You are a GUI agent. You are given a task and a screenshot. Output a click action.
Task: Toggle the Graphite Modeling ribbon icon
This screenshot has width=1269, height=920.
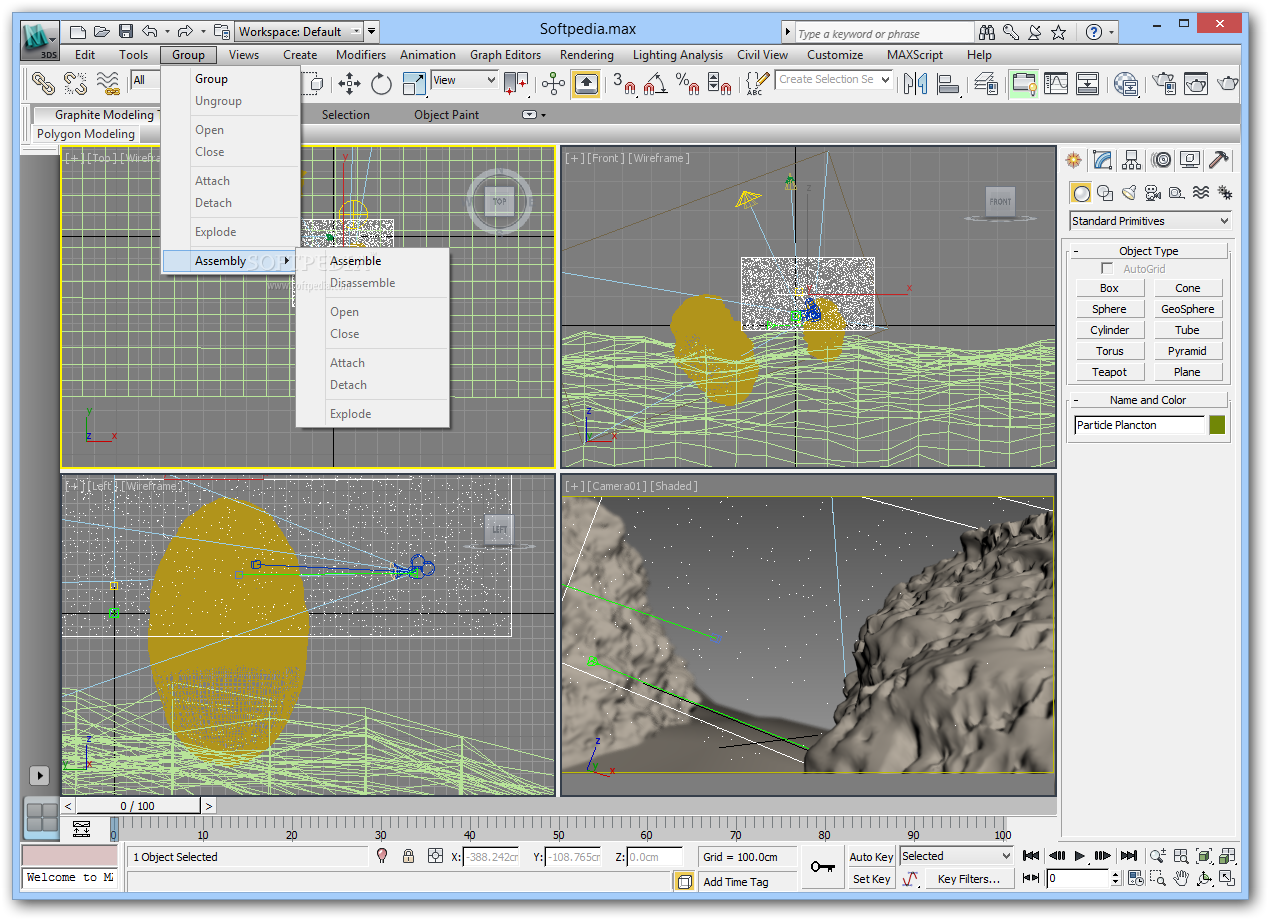click(1023, 83)
